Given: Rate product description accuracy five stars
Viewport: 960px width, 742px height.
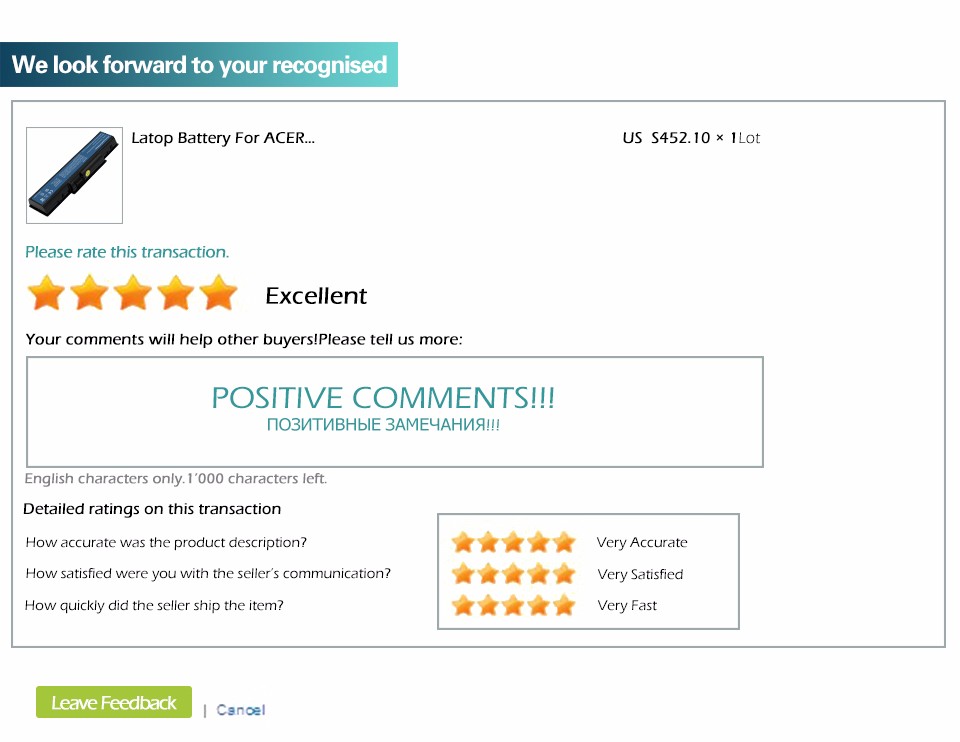Looking at the screenshot, I should click(564, 543).
